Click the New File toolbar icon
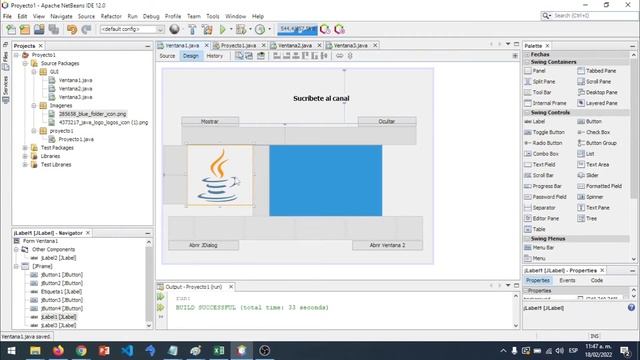The height and width of the screenshot is (360, 640). pyautogui.click(x=11, y=29)
